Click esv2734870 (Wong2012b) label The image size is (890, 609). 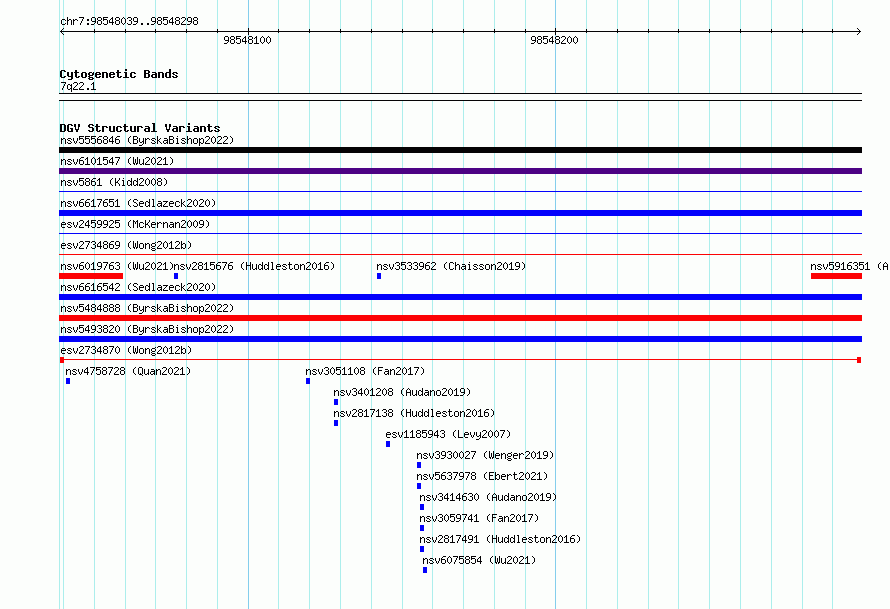click(126, 350)
